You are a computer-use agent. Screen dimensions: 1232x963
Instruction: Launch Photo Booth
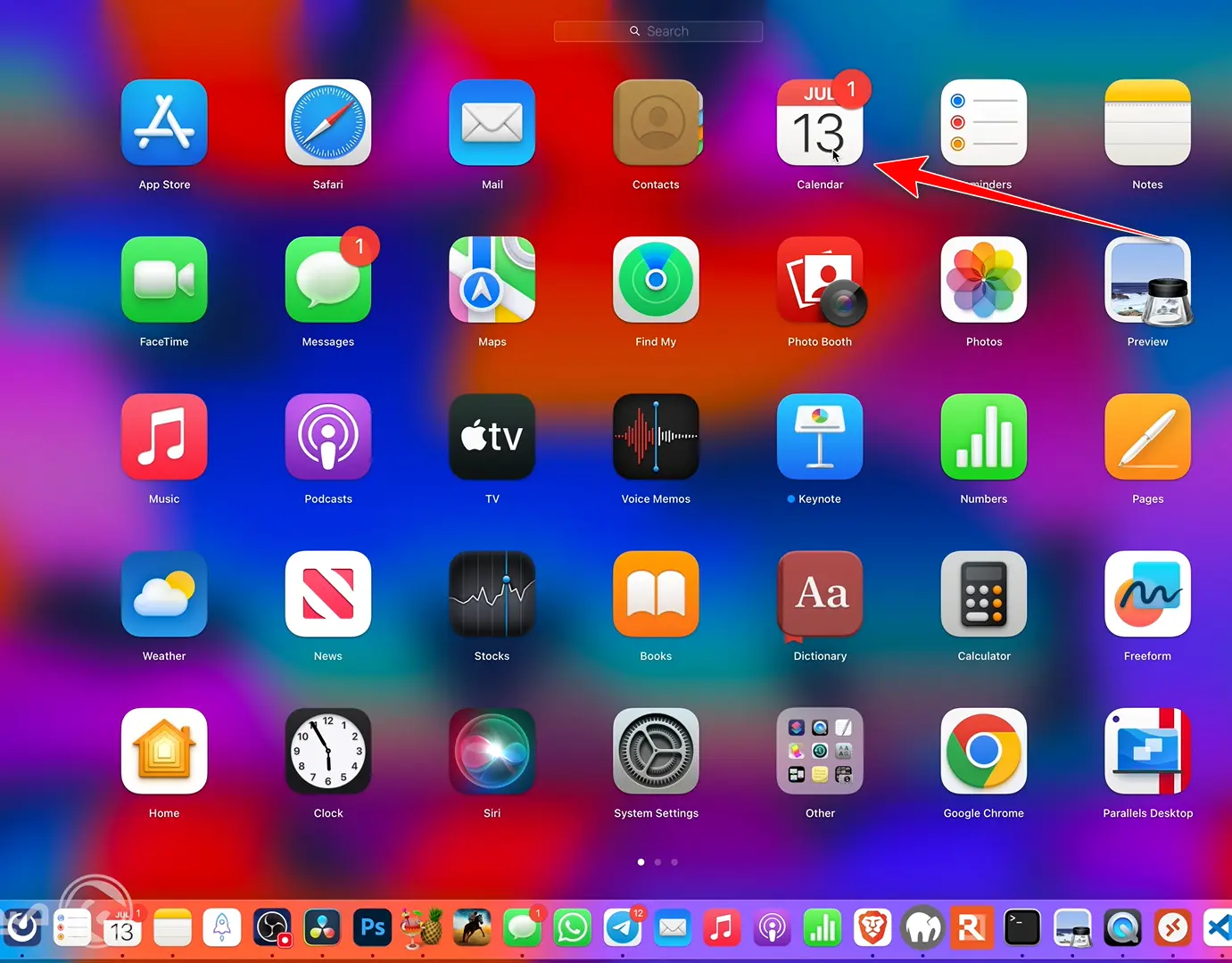click(x=820, y=279)
